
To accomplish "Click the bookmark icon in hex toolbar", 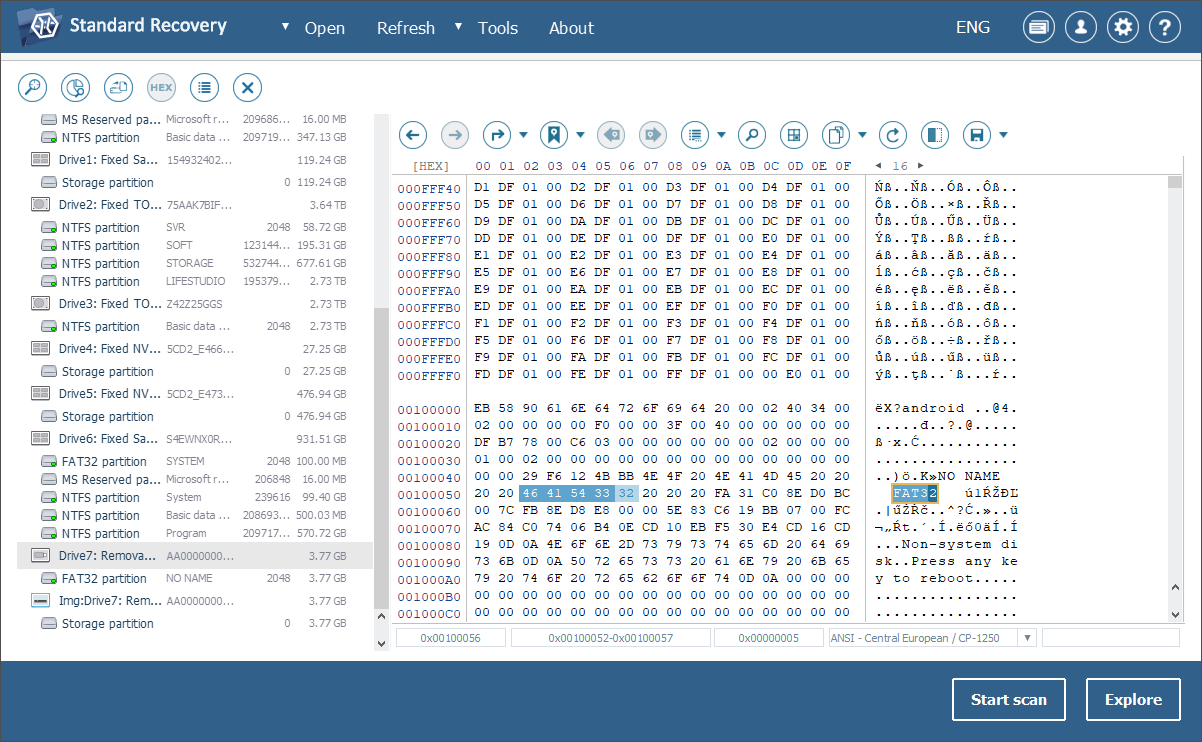I will (x=553, y=134).
